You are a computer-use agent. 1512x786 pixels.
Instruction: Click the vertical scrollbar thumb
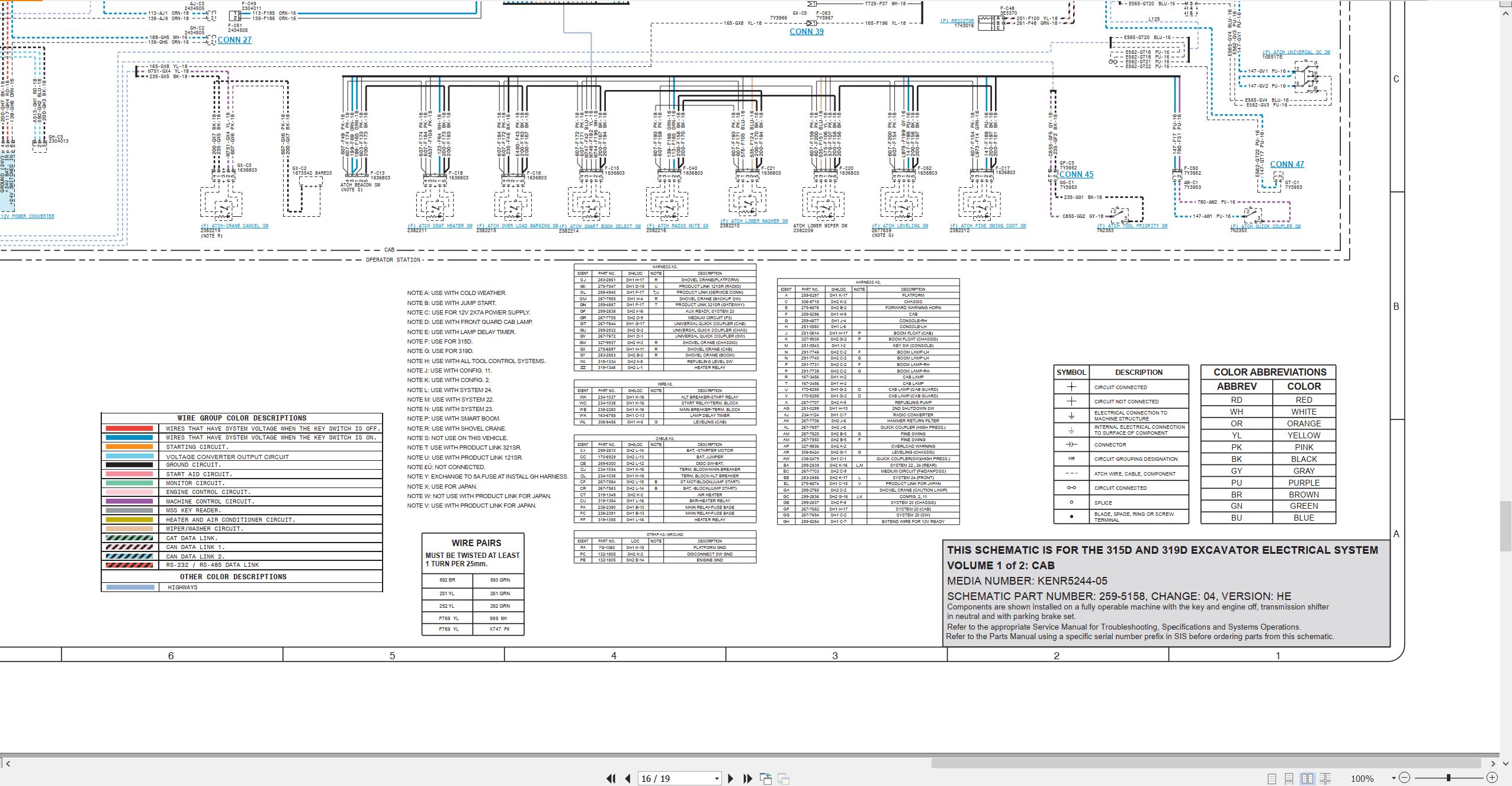[x=1505, y=525]
